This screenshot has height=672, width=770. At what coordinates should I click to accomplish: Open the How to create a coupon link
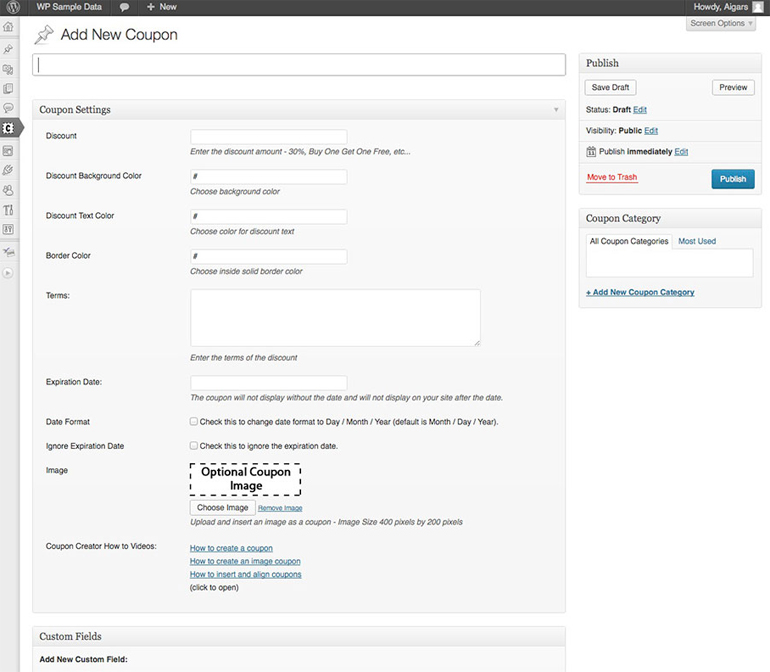tap(231, 548)
